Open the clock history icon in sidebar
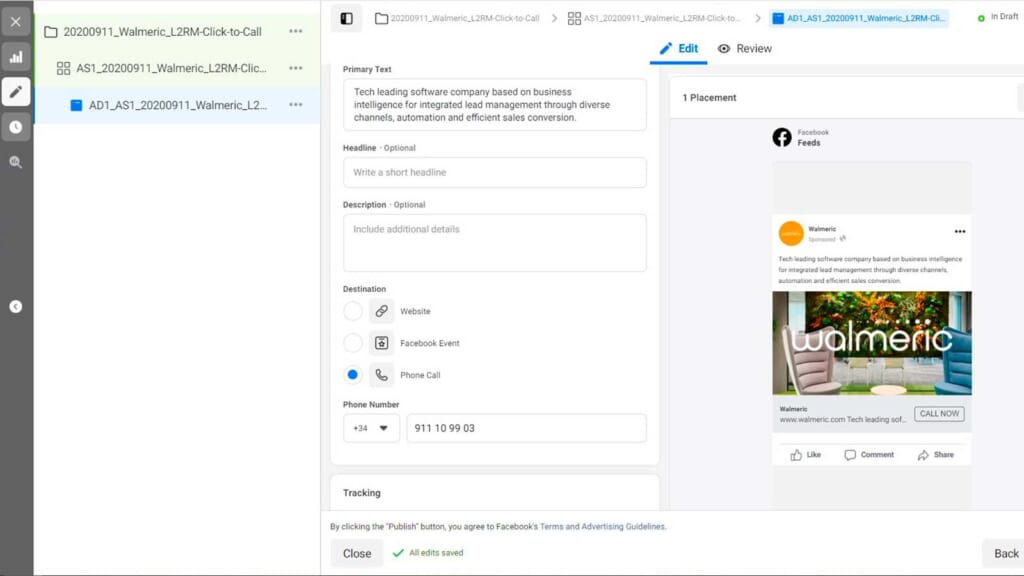The width and height of the screenshot is (1024, 576). [16, 127]
